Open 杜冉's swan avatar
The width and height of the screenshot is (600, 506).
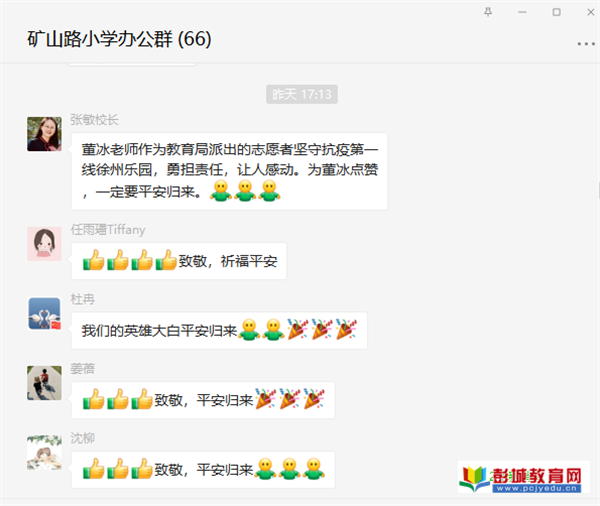[44, 313]
